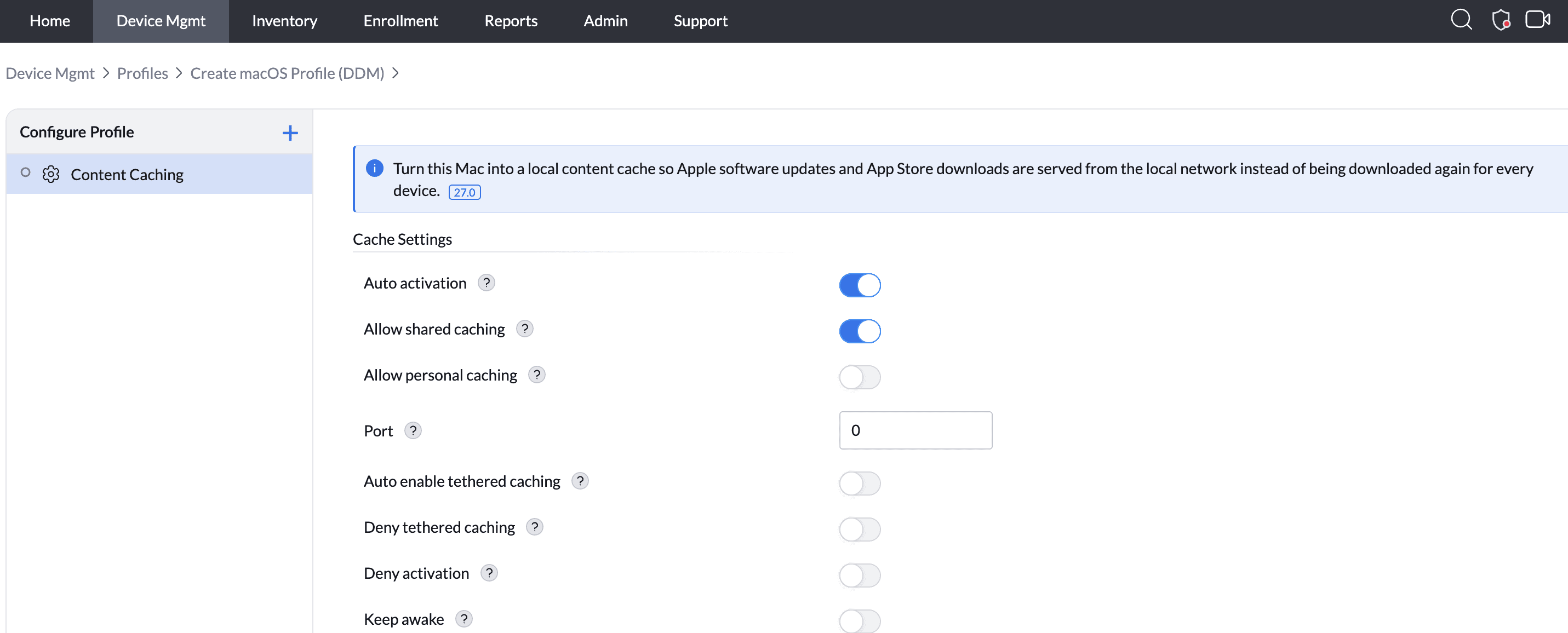
Task: Open Create macOS Profile (DDM) breadcrumb
Action: pos(287,73)
